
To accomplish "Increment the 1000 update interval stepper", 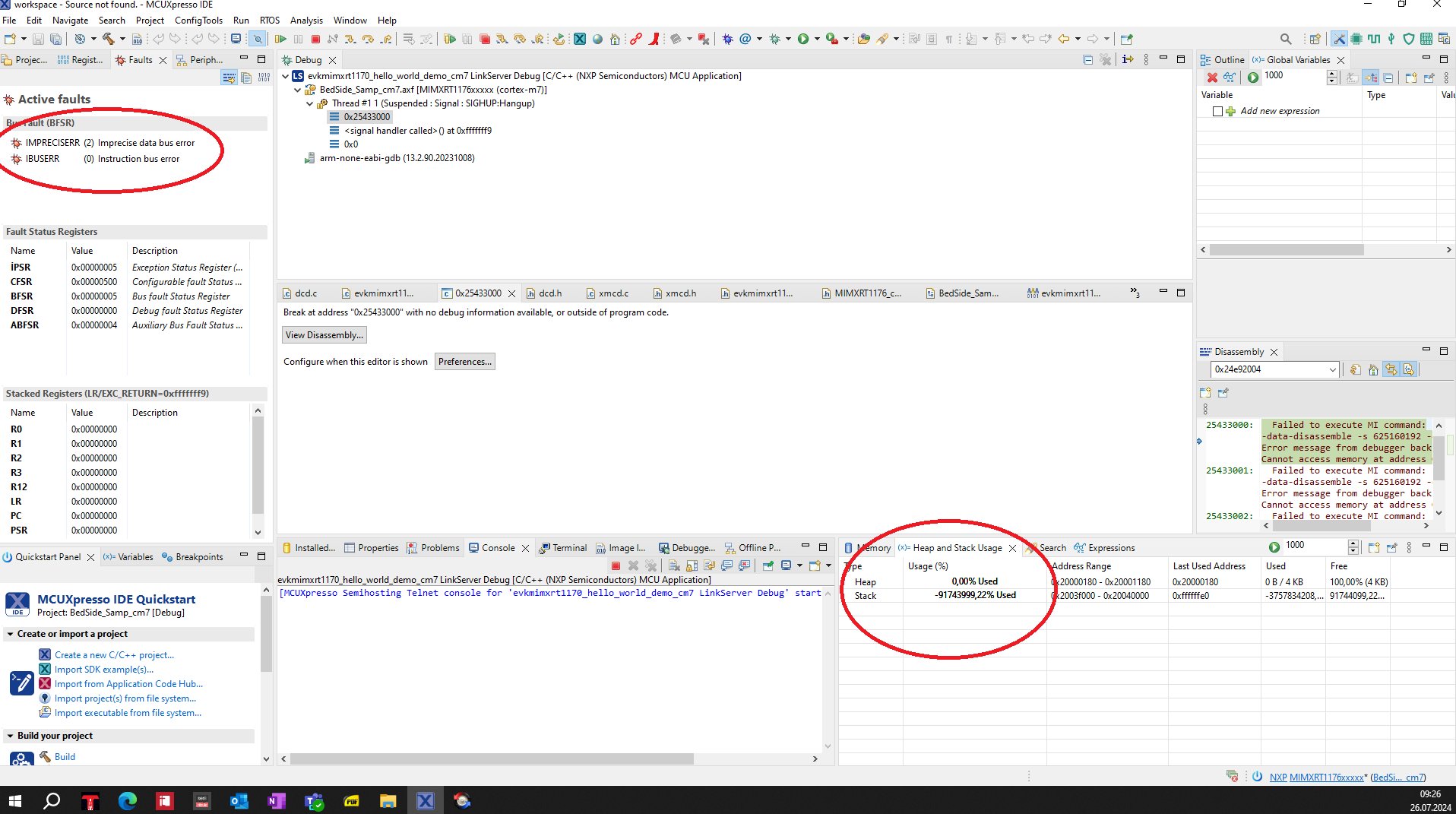I will click(x=1332, y=73).
